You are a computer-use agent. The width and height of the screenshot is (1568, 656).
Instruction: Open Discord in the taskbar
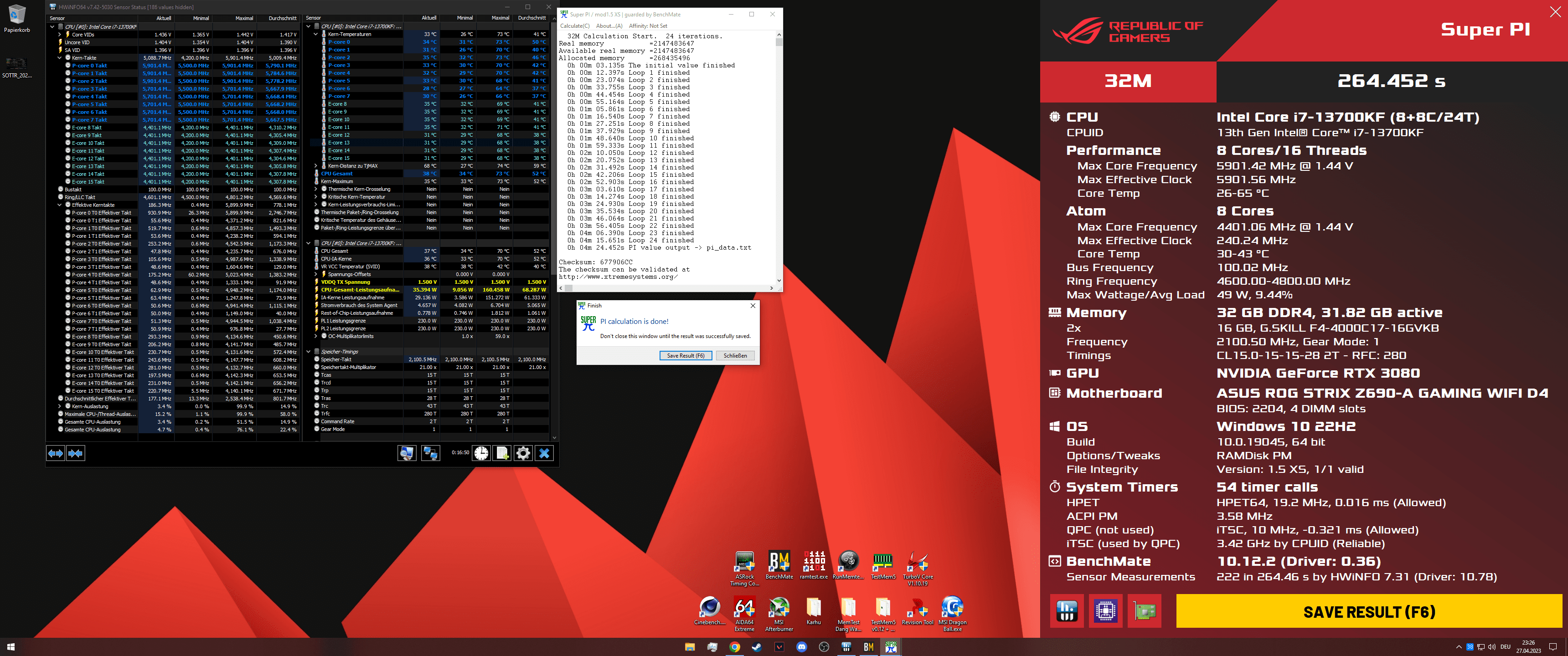coord(802,647)
